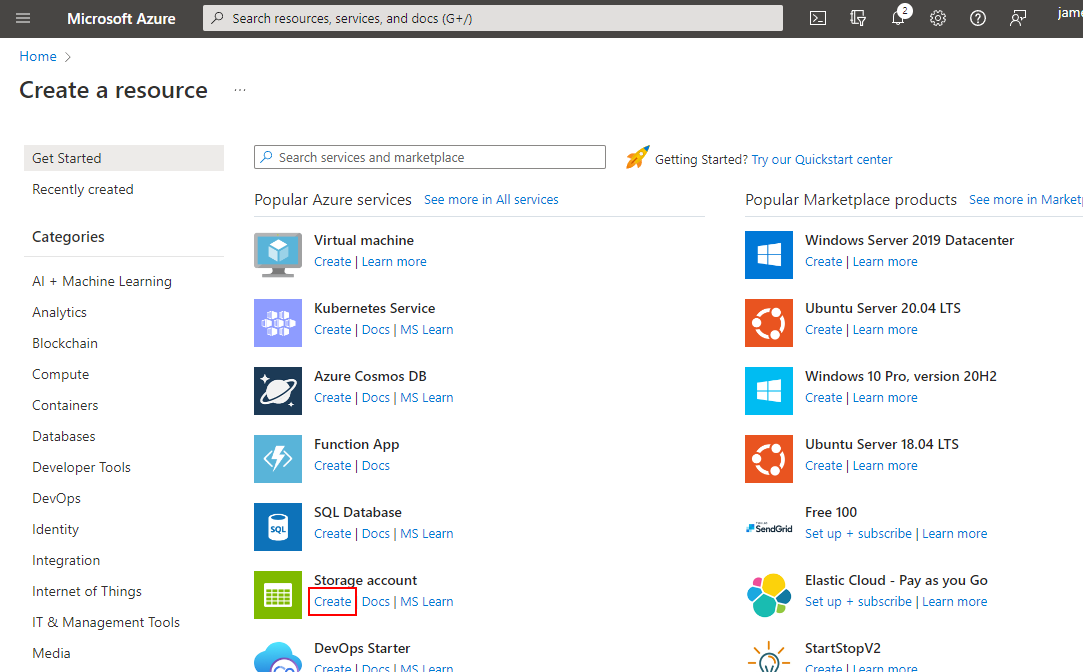Image resolution: width=1083 pixels, height=672 pixels.
Task: Click the Popular Marketplace products heading
Action: 851,200
